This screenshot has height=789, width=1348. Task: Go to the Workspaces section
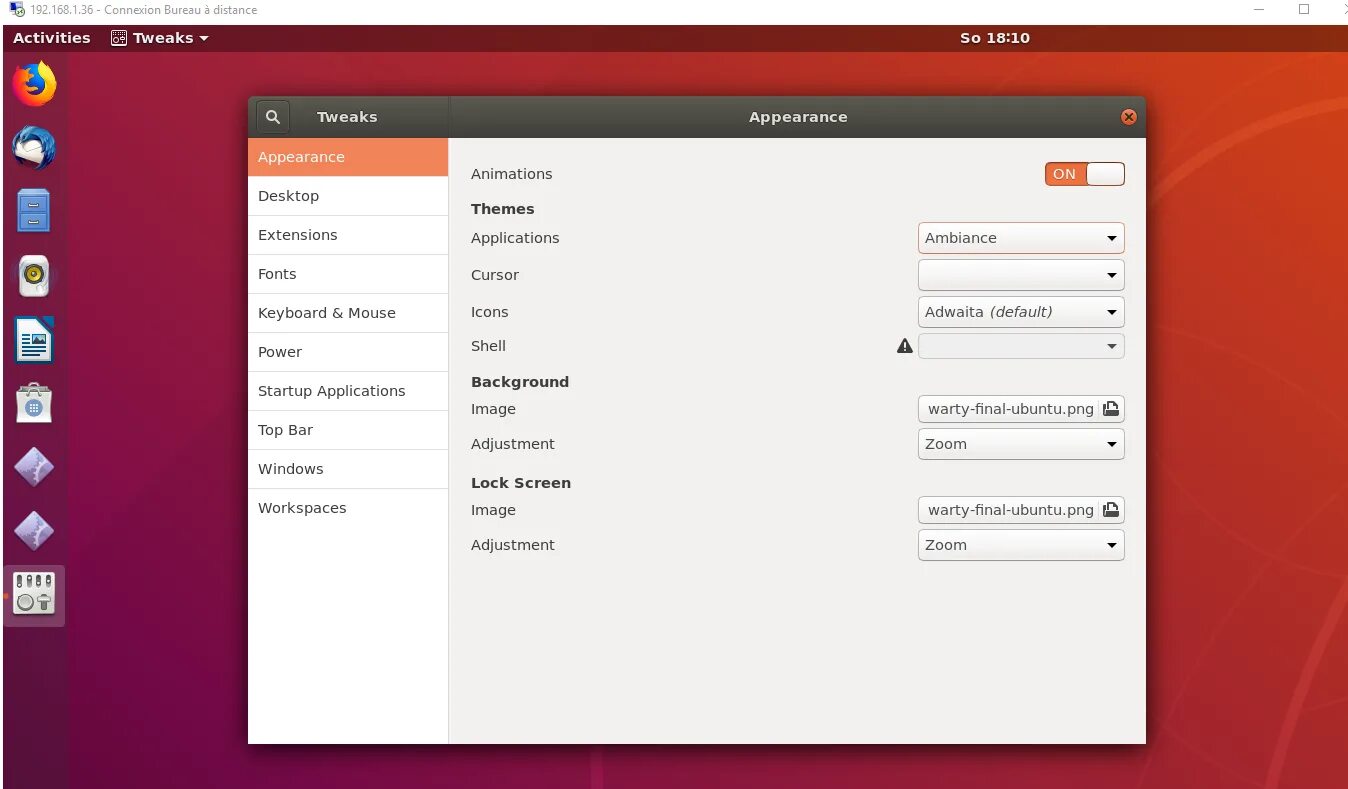point(348,508)
